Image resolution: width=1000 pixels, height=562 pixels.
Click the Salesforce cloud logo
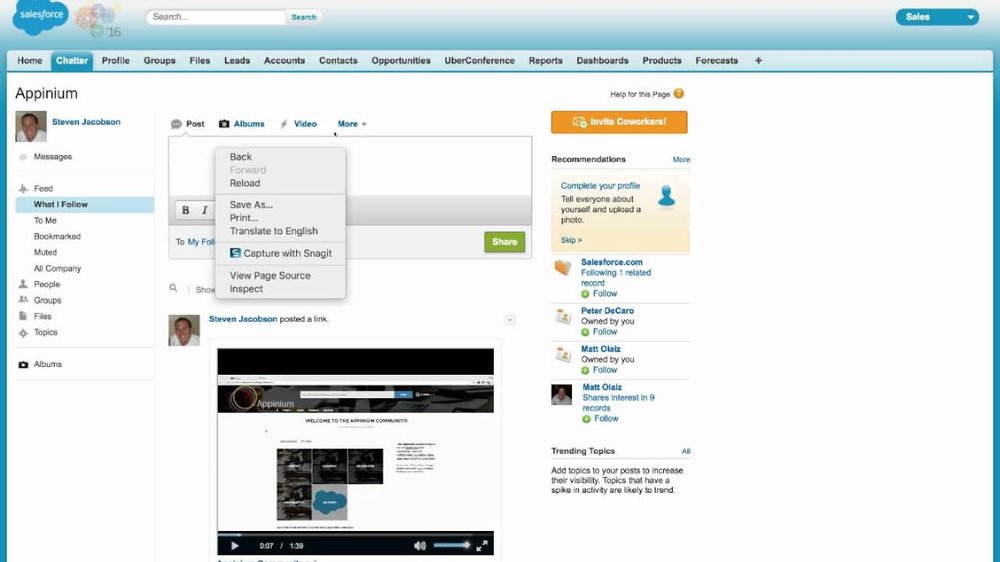point(40,17)
